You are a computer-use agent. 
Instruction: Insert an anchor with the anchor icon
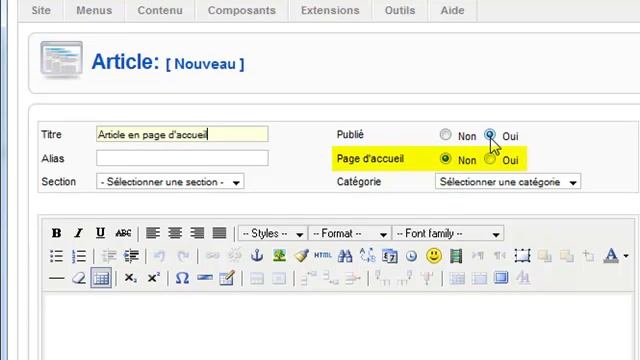(257, 256)
